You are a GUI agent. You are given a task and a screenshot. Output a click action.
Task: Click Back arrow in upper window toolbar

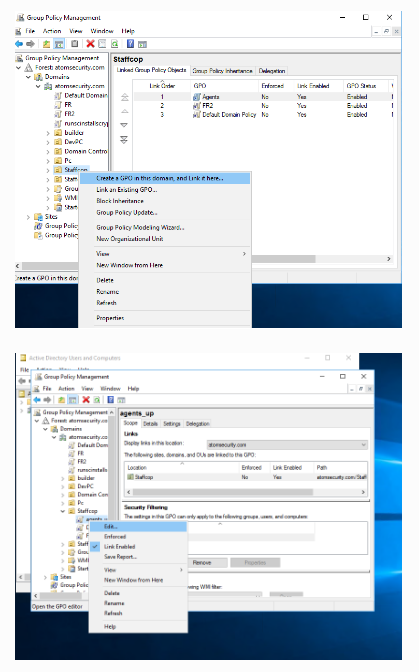click(x=19, y=44)
